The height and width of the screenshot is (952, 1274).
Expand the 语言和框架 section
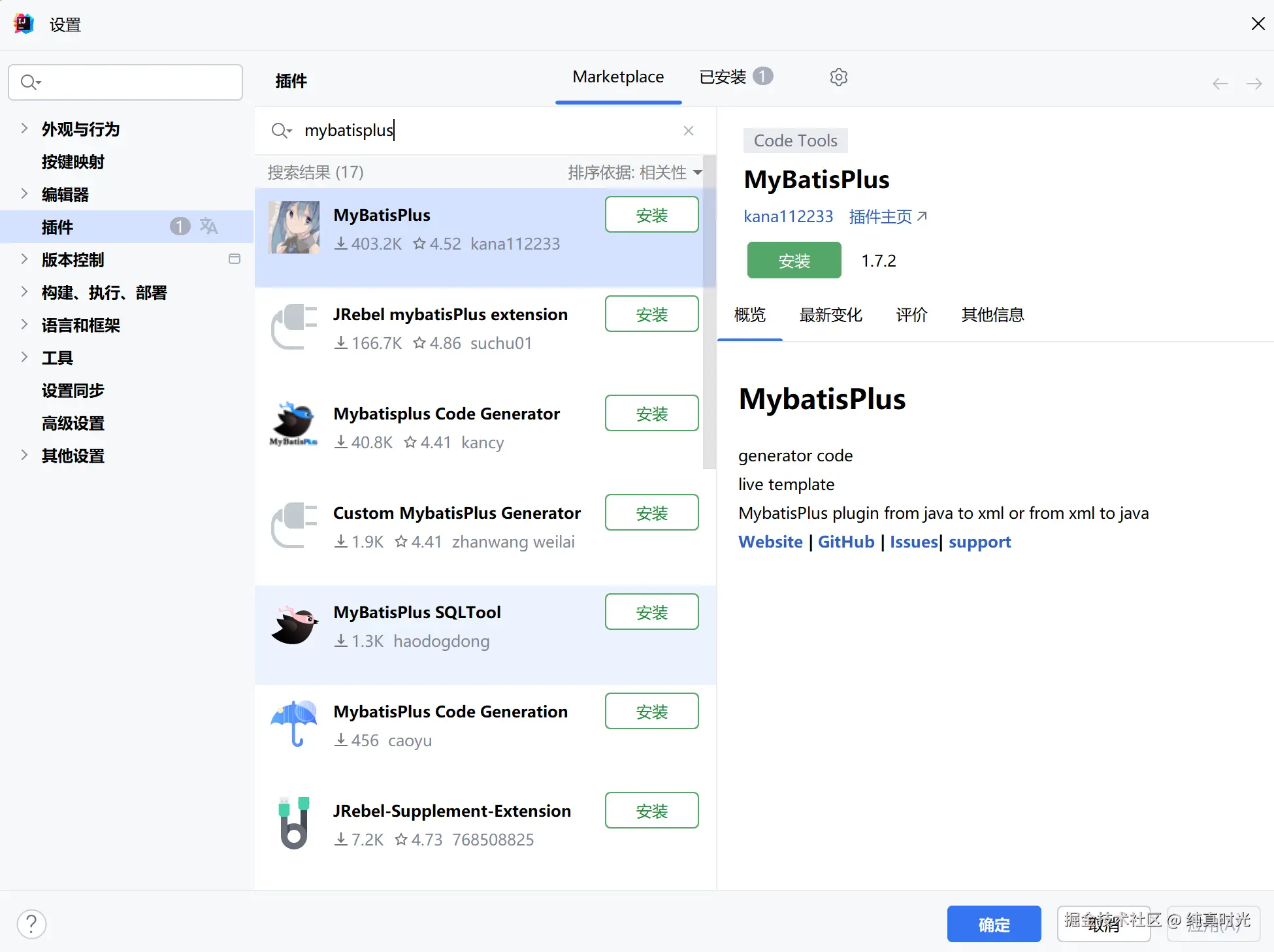tap(24, 324)
